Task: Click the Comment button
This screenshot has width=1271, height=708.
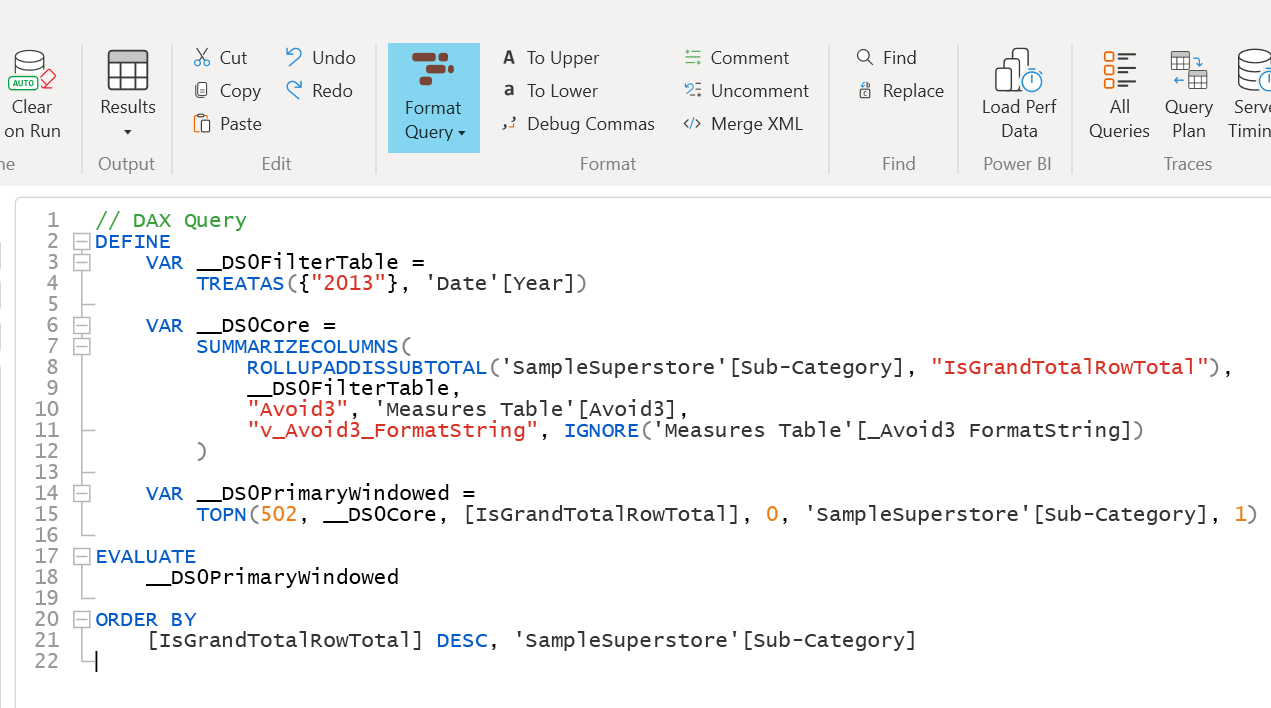Action: click(737, 58)
